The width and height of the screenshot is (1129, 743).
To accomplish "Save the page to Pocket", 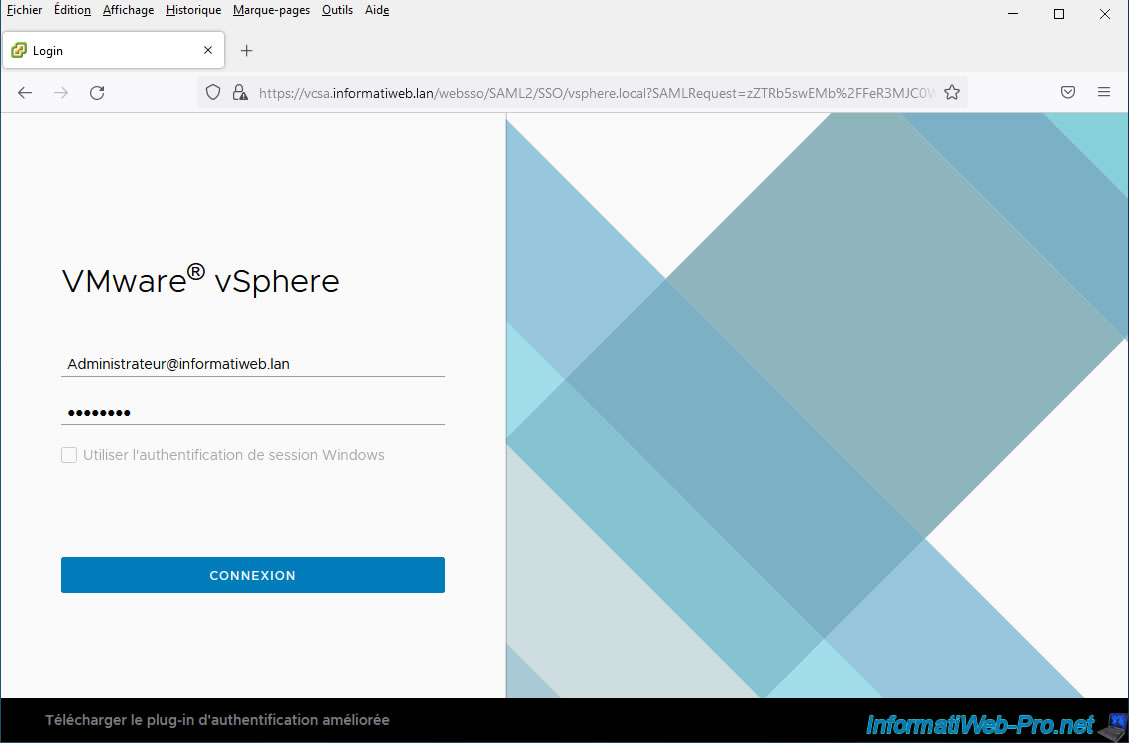I will click(1068, 92).
